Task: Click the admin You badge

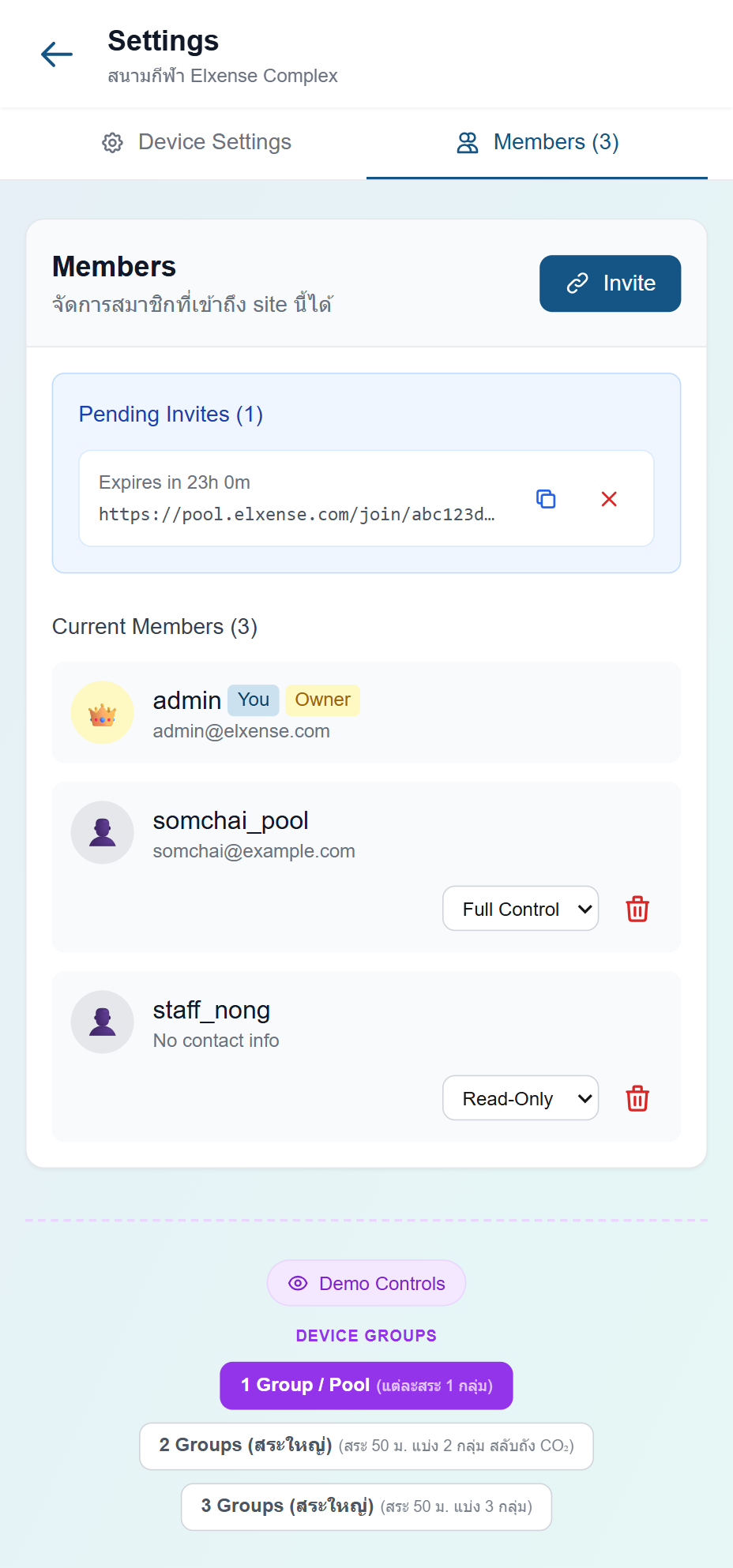Action: tap(254, 700)
